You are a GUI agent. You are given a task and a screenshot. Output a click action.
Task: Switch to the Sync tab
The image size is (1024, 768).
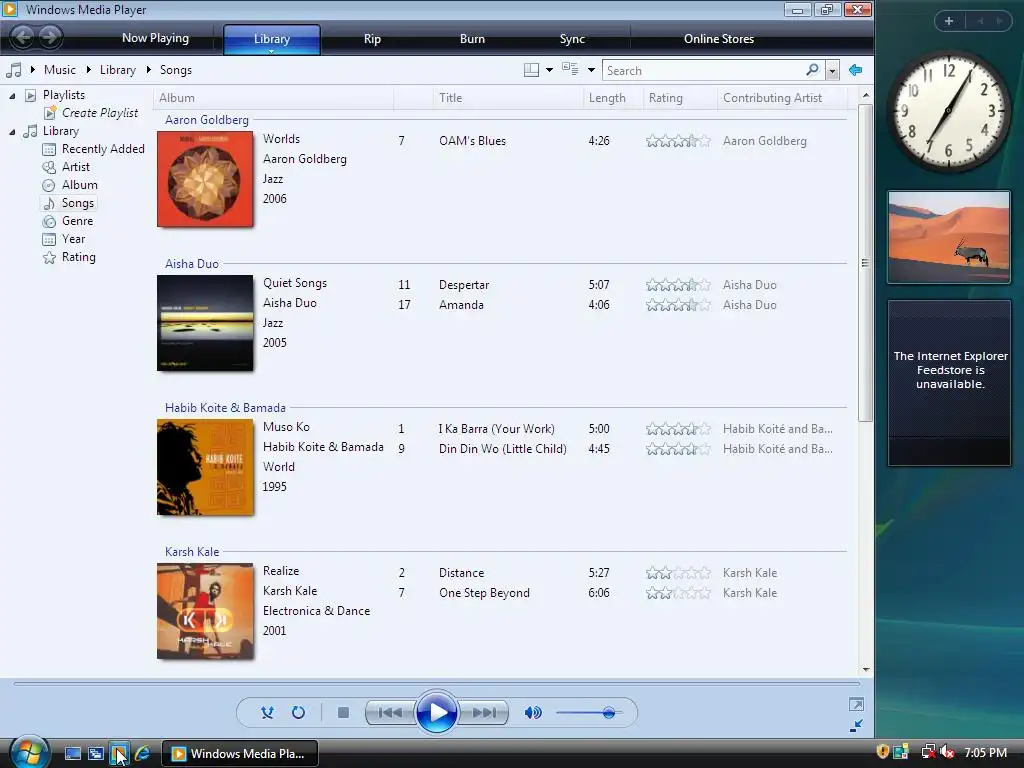(x=572, y=39)
